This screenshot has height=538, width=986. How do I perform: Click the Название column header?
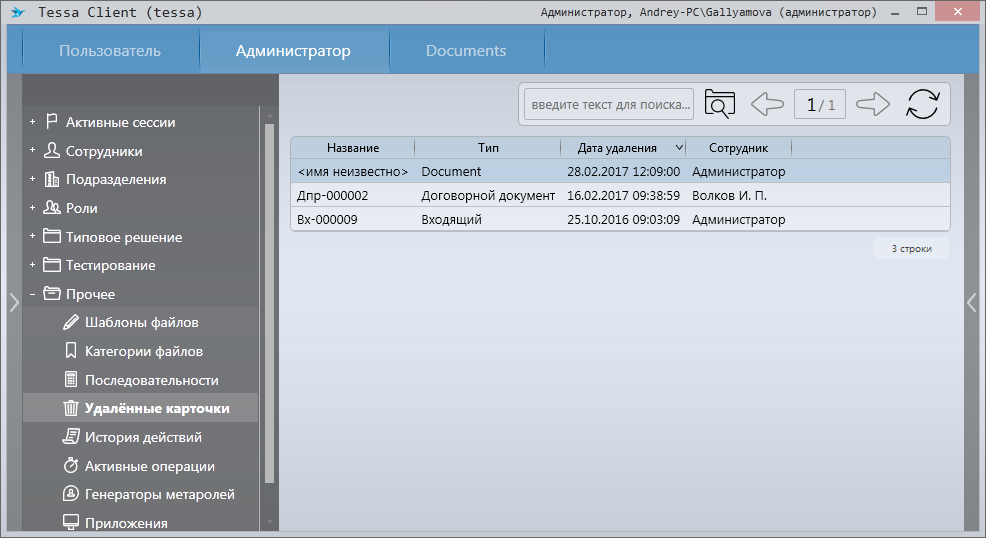tap(353, 148)
